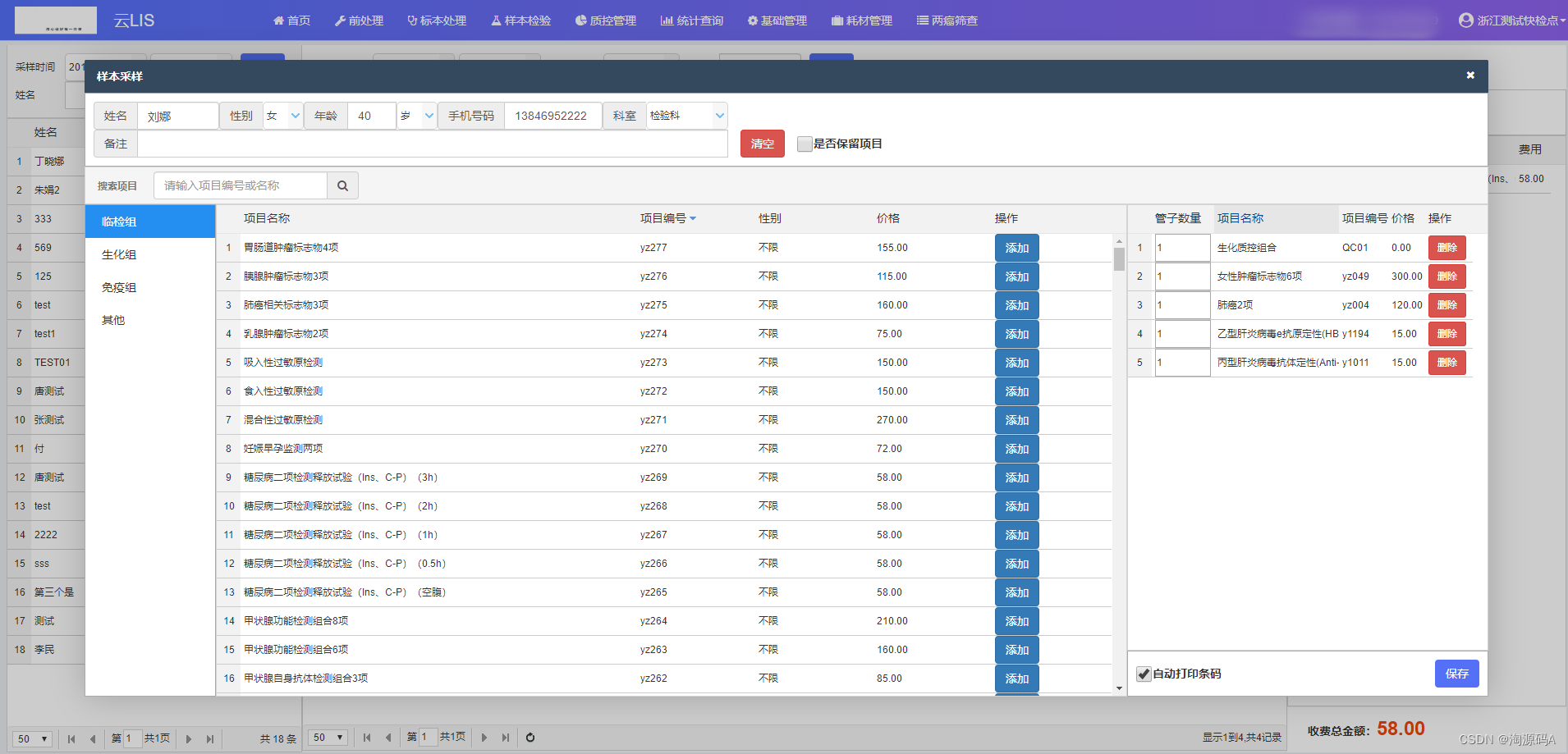The image size is (1568, 754).
Task: Open the 样本检验 menu
Action: (521, 21)
